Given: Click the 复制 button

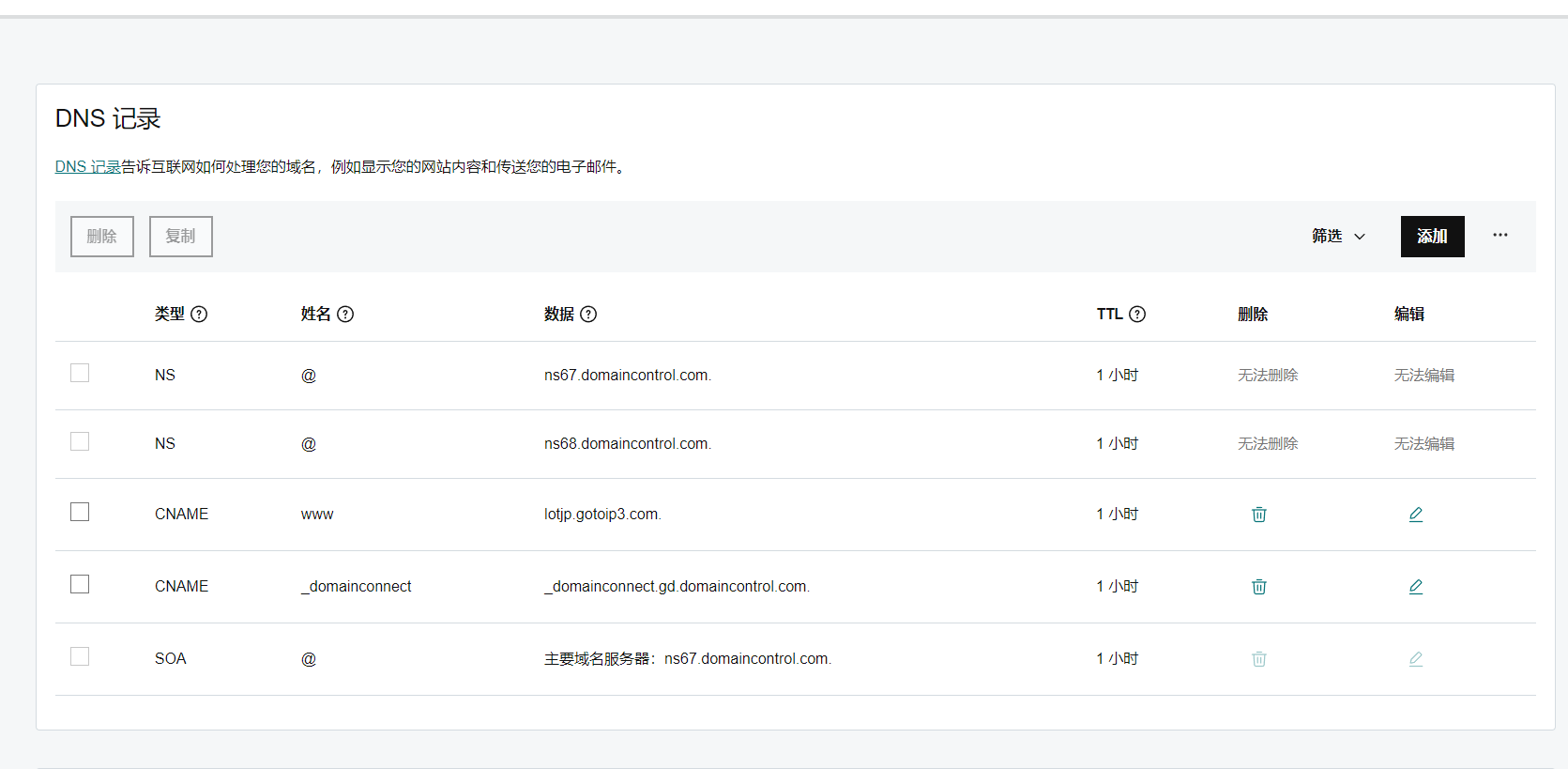Looking at the screenshot, I should tap(181, 237).
